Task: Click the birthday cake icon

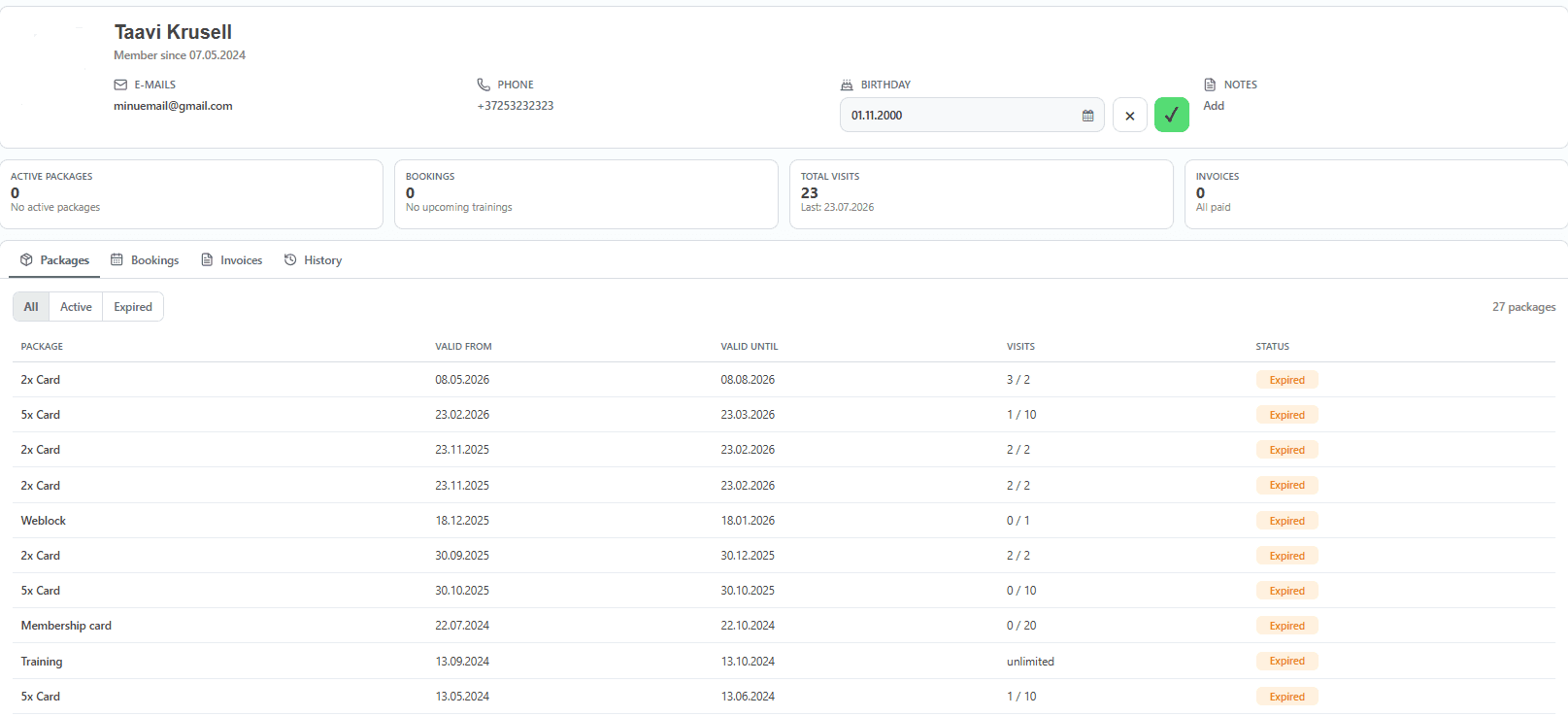Action: coord(847,85)
